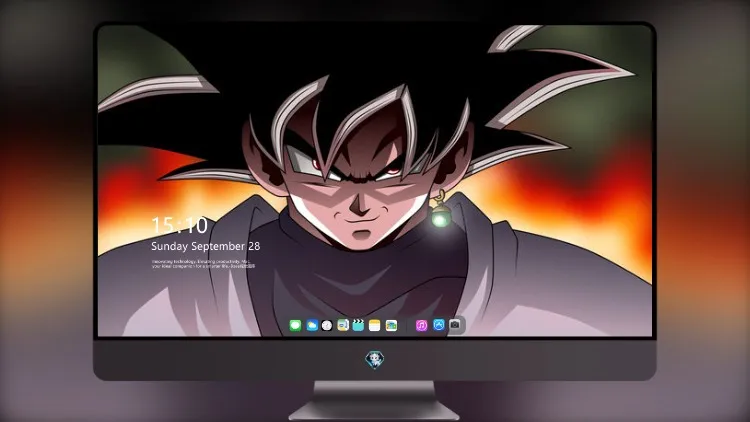Open the photo gallery app in dock
Screen dimensions: 750x422
[391, 326]
